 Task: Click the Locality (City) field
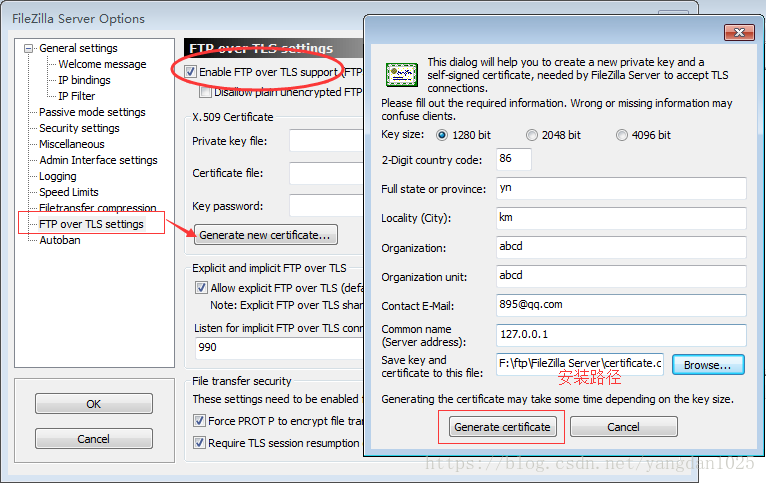click(x=621, y=218)
